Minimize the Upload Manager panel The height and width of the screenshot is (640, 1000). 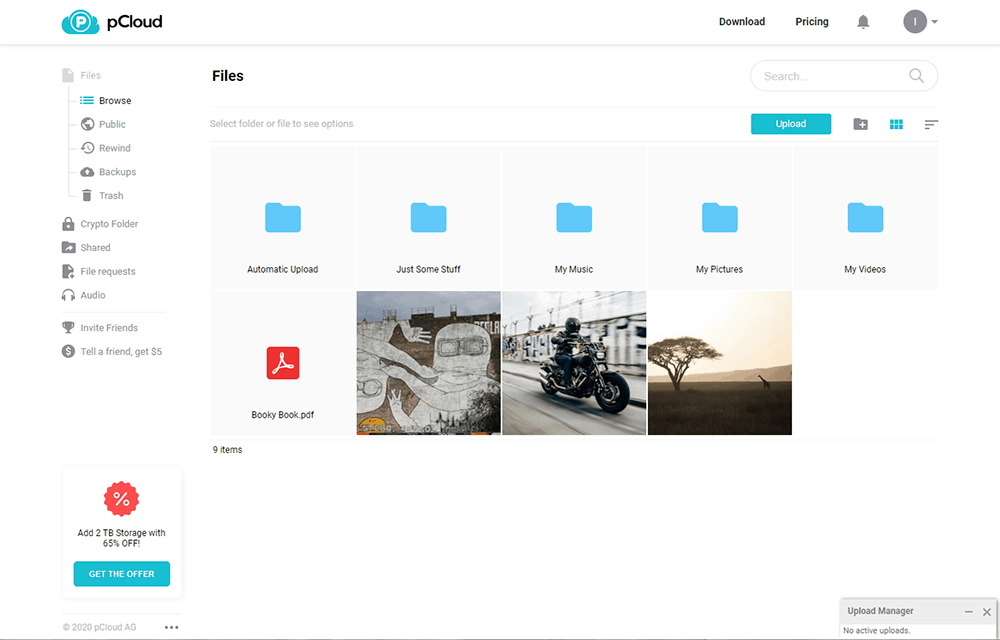(968, 611)
